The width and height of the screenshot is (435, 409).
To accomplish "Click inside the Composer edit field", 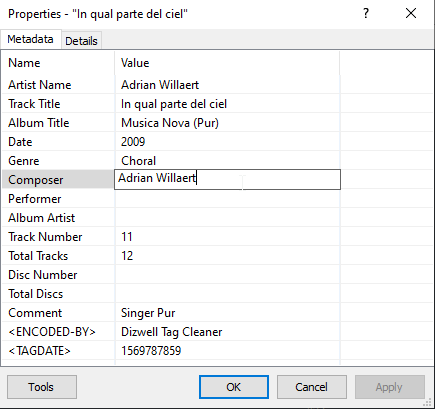I will coord(227,179).
